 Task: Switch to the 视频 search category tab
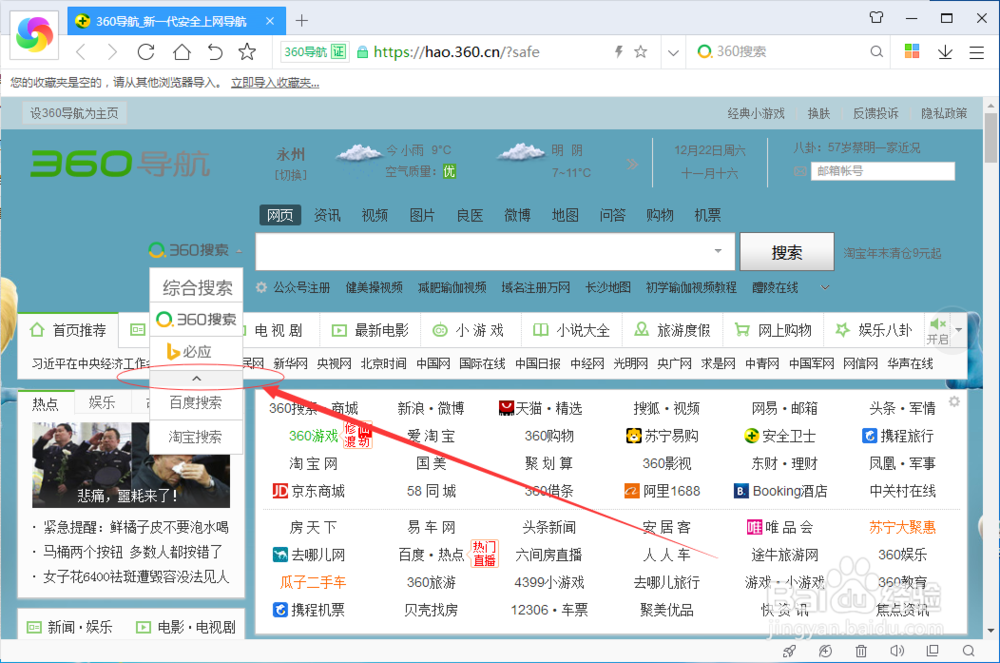374,214
